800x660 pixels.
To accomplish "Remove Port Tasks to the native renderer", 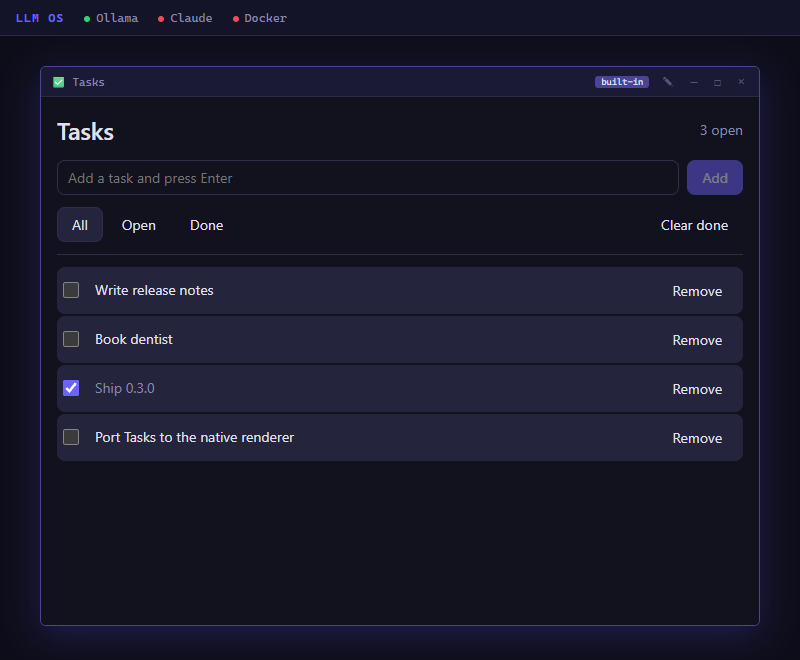I will click(697, 438).
